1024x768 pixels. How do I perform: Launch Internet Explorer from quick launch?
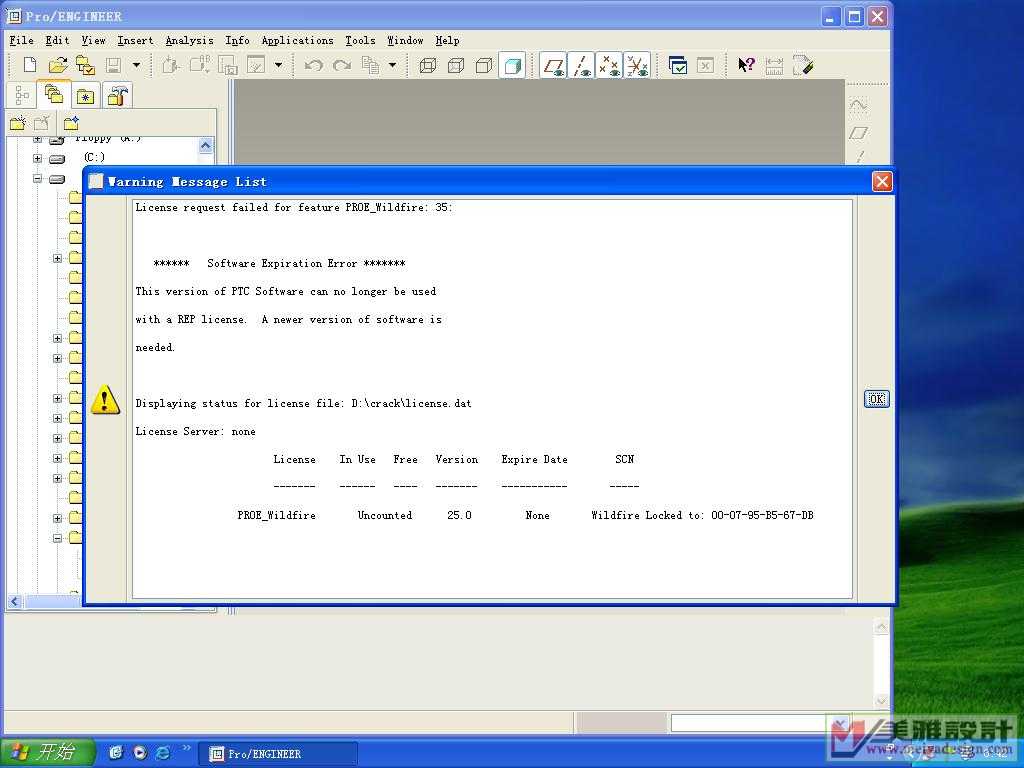coord(163,752)
